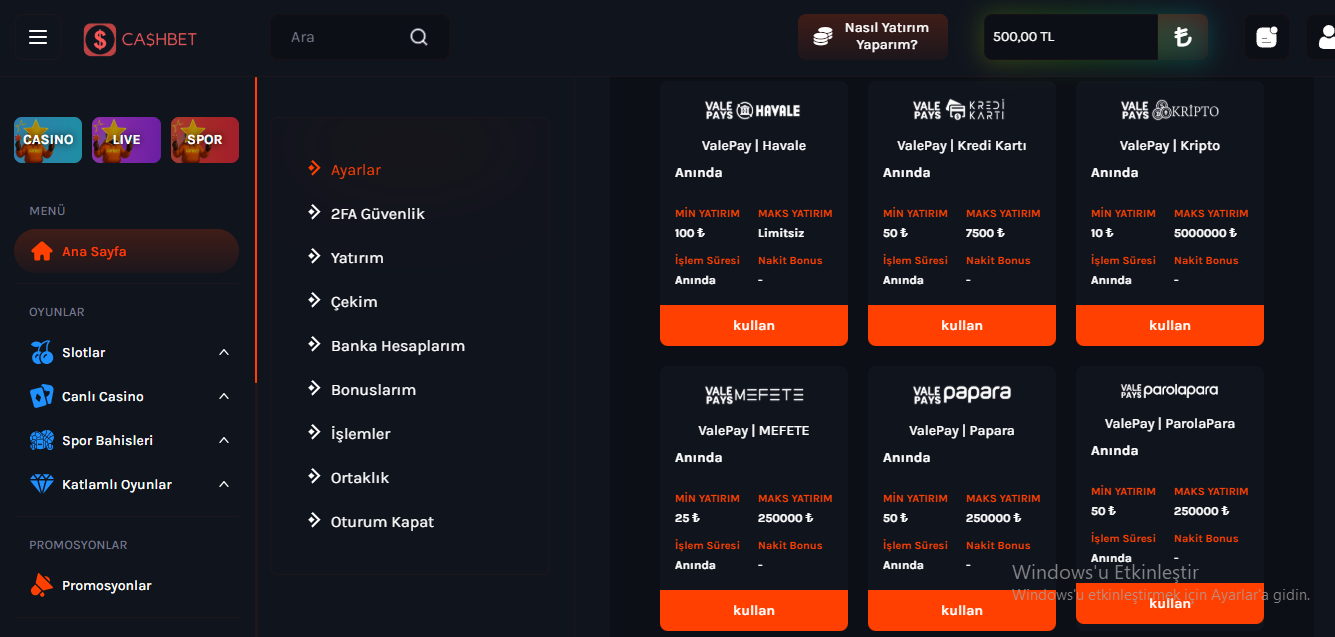Click kullan for ValePay Kredi Kartı

click(962, 325)
